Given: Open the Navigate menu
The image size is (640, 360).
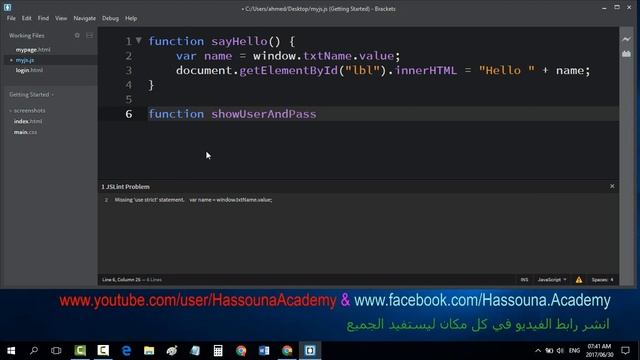Looking at the screenshot, I should coord(84,18).
